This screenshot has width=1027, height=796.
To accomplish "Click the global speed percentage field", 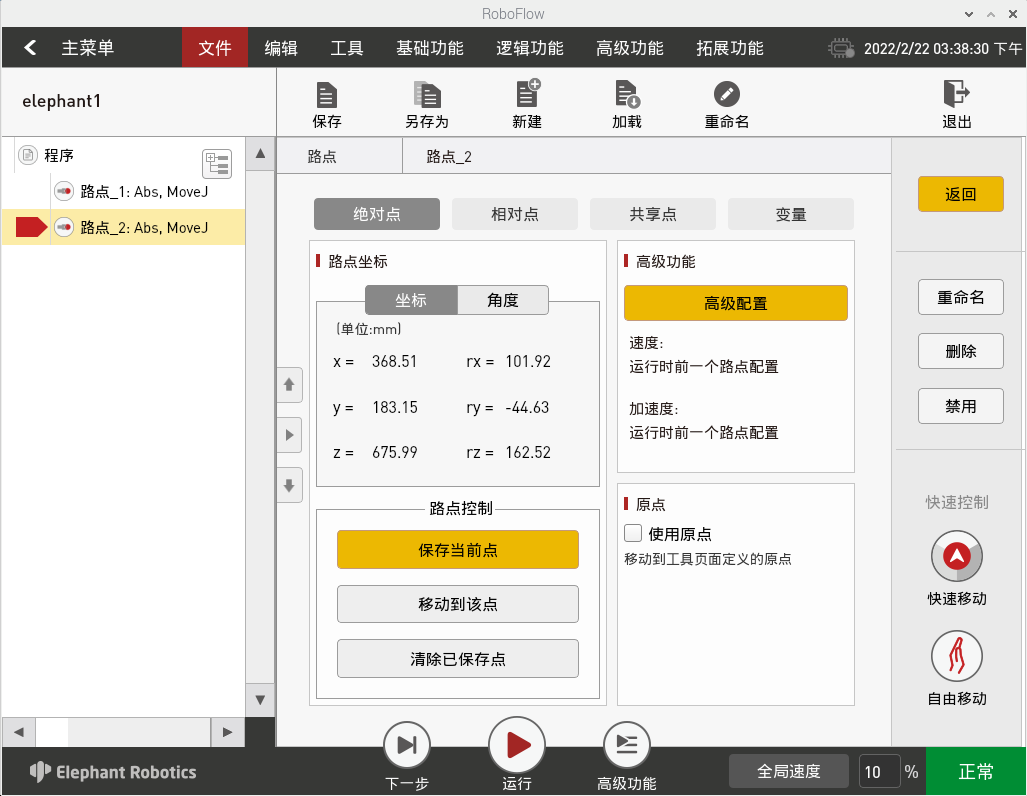I will pyautogui.click(x=878, y=772).
